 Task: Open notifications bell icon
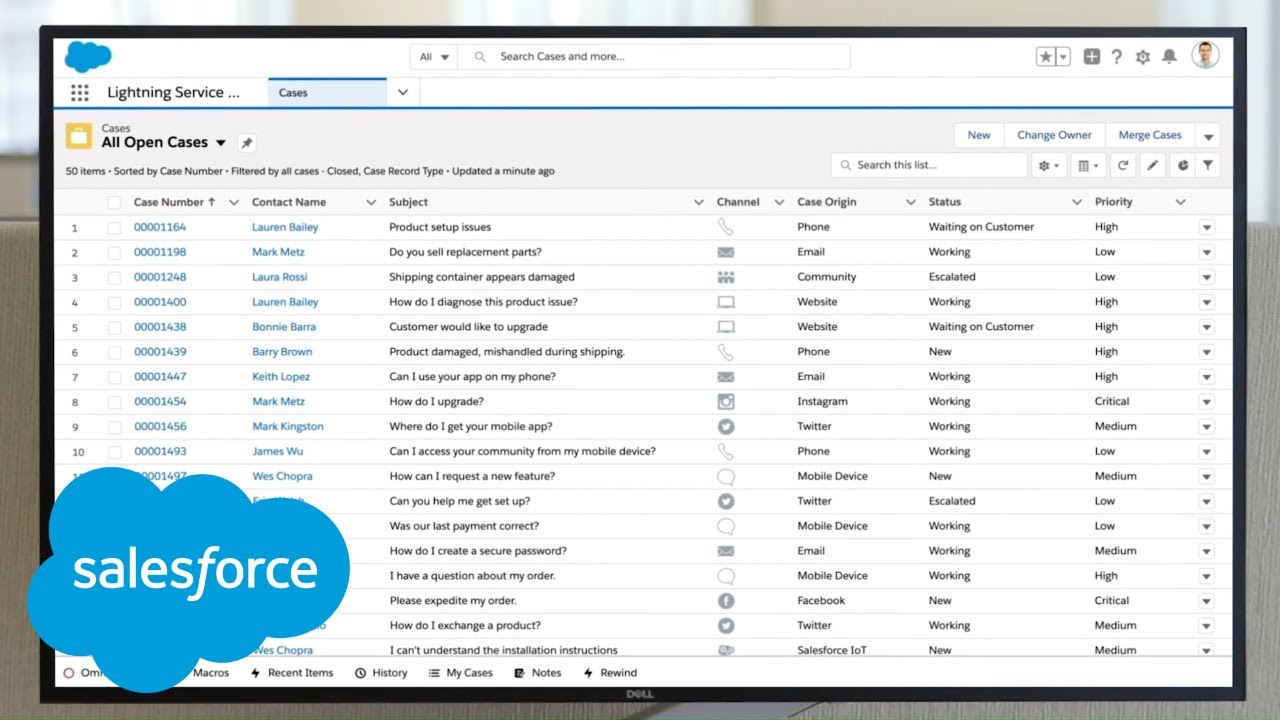coord(1169,57)
